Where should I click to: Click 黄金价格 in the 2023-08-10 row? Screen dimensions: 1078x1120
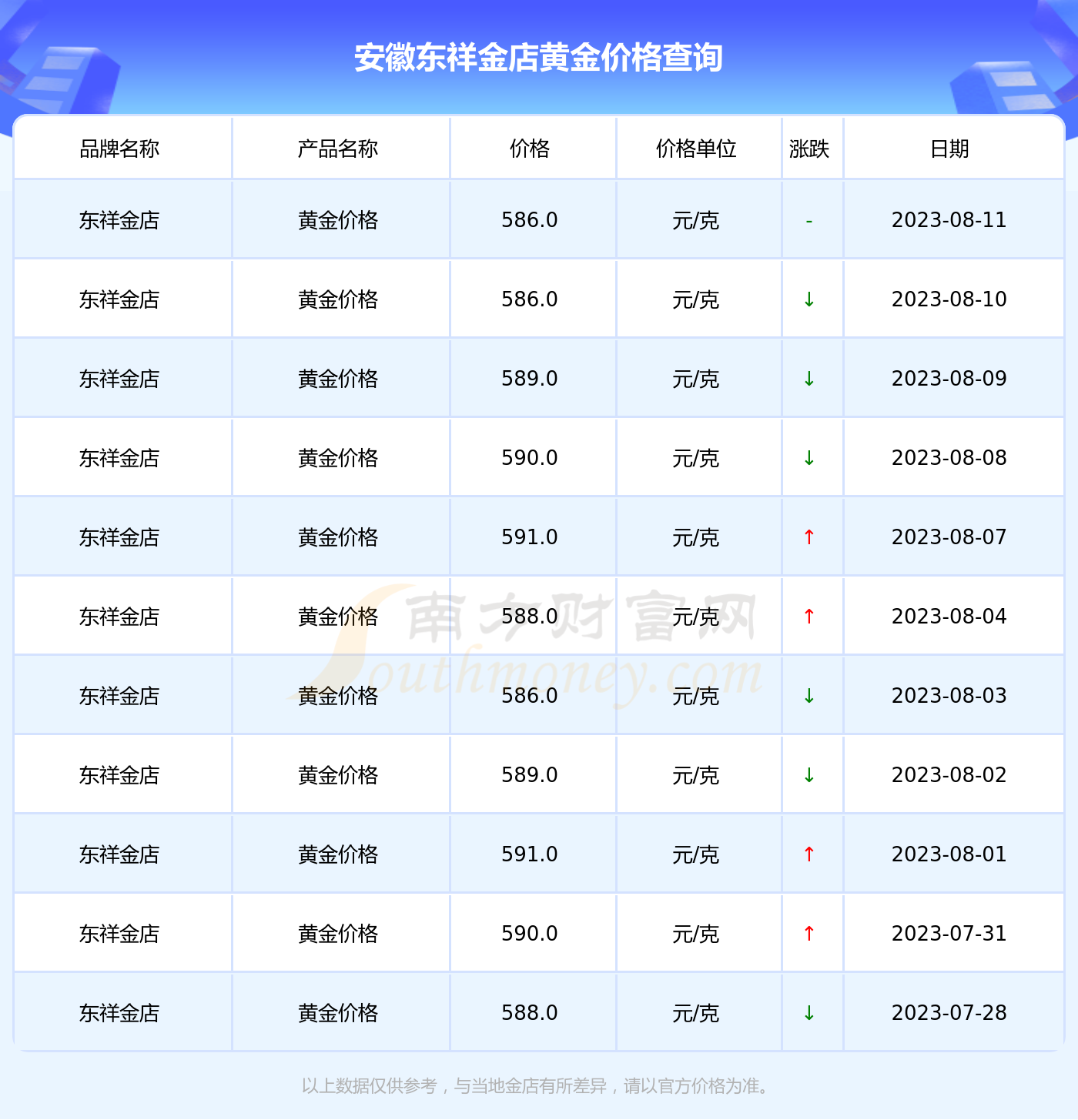338,300
